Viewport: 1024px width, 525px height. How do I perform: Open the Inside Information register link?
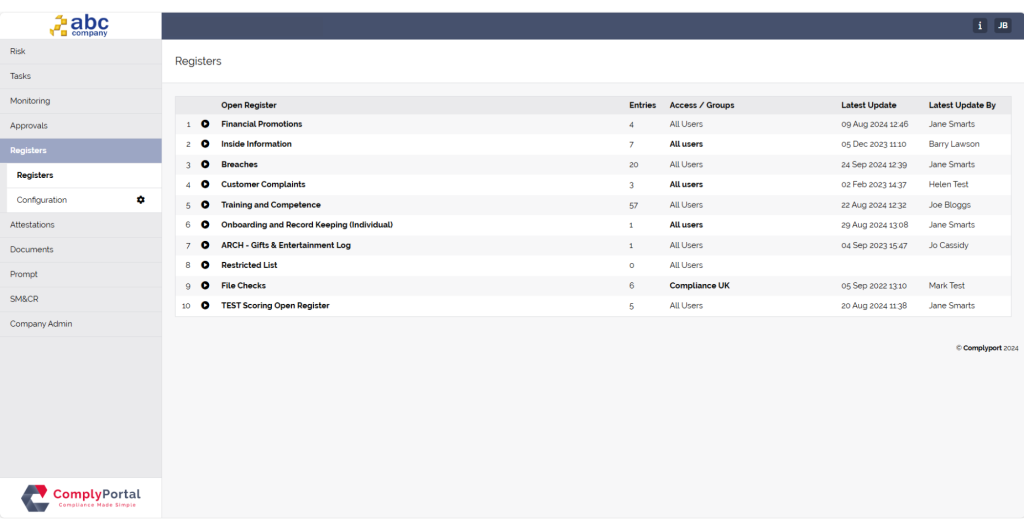(256, 145)
